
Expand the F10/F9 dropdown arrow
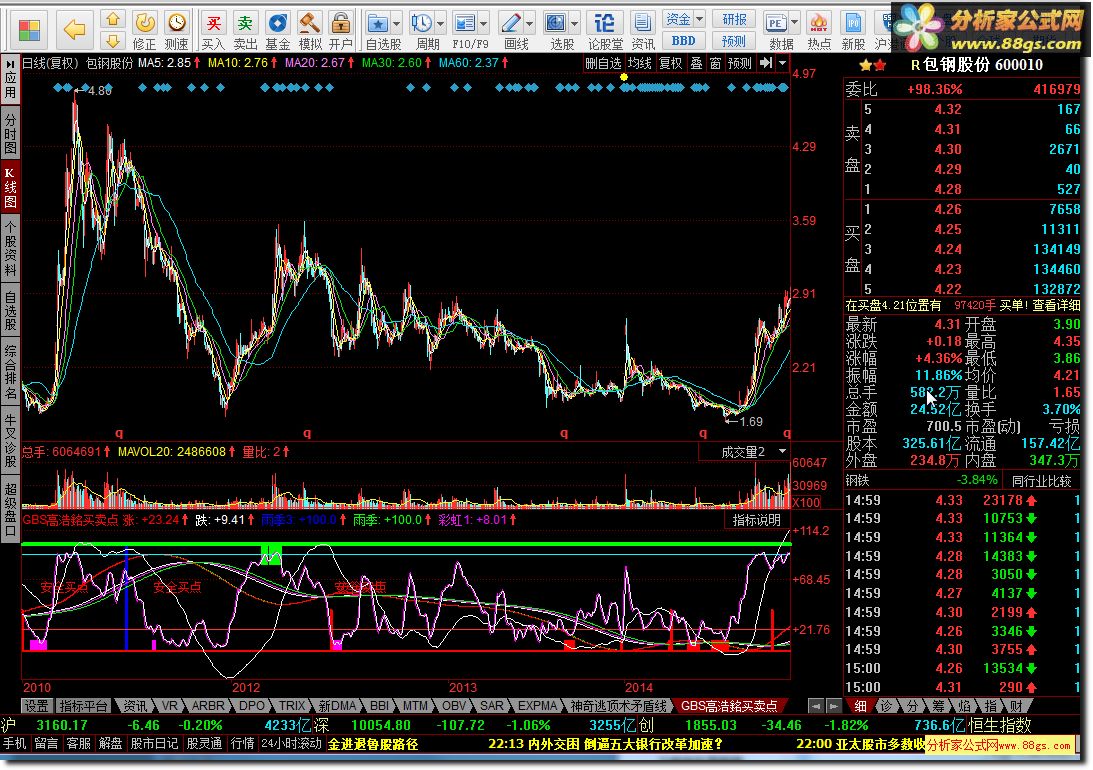pyautogui.click(x=484, y=24)
